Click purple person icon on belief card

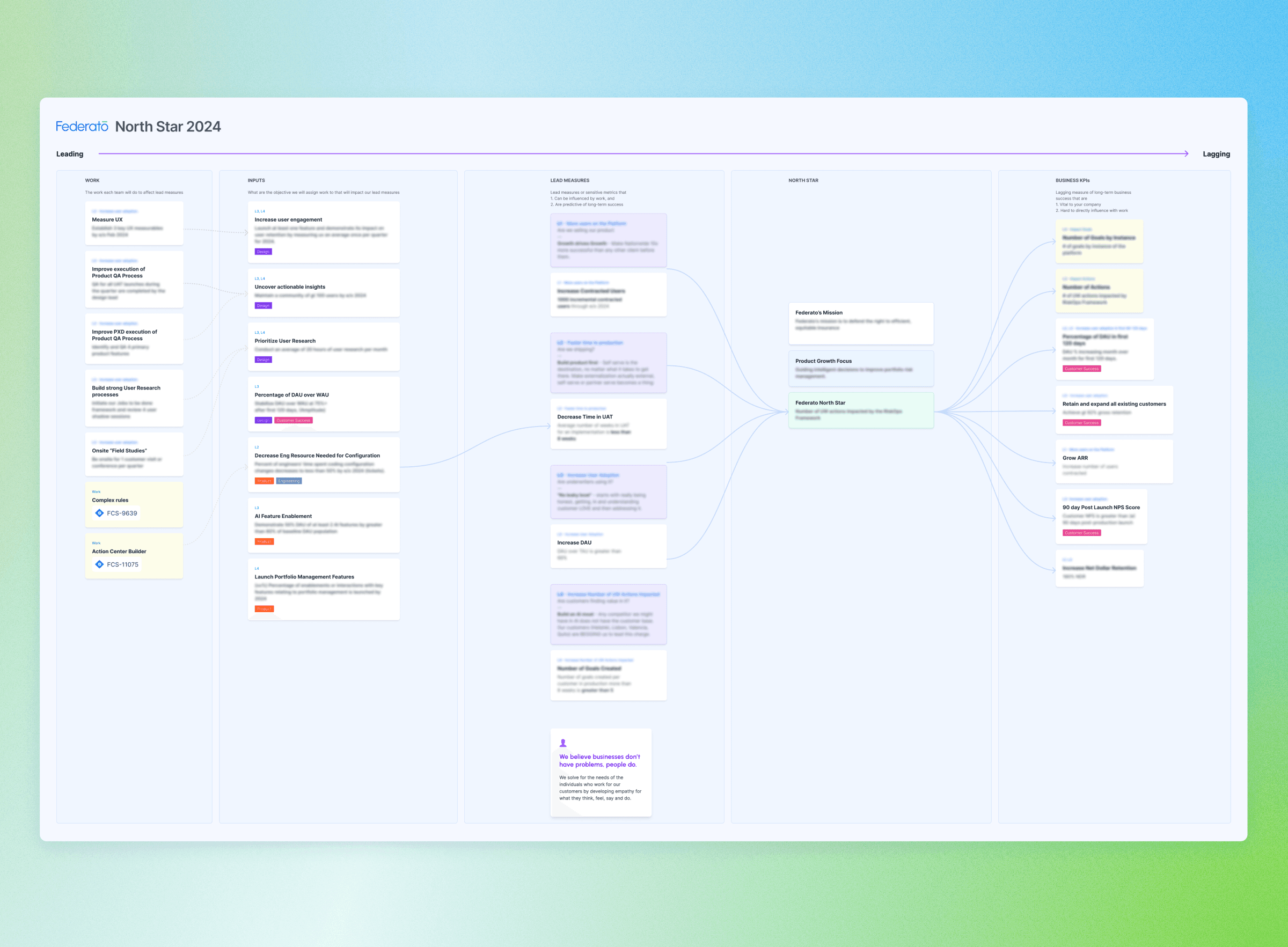point(563,743)
